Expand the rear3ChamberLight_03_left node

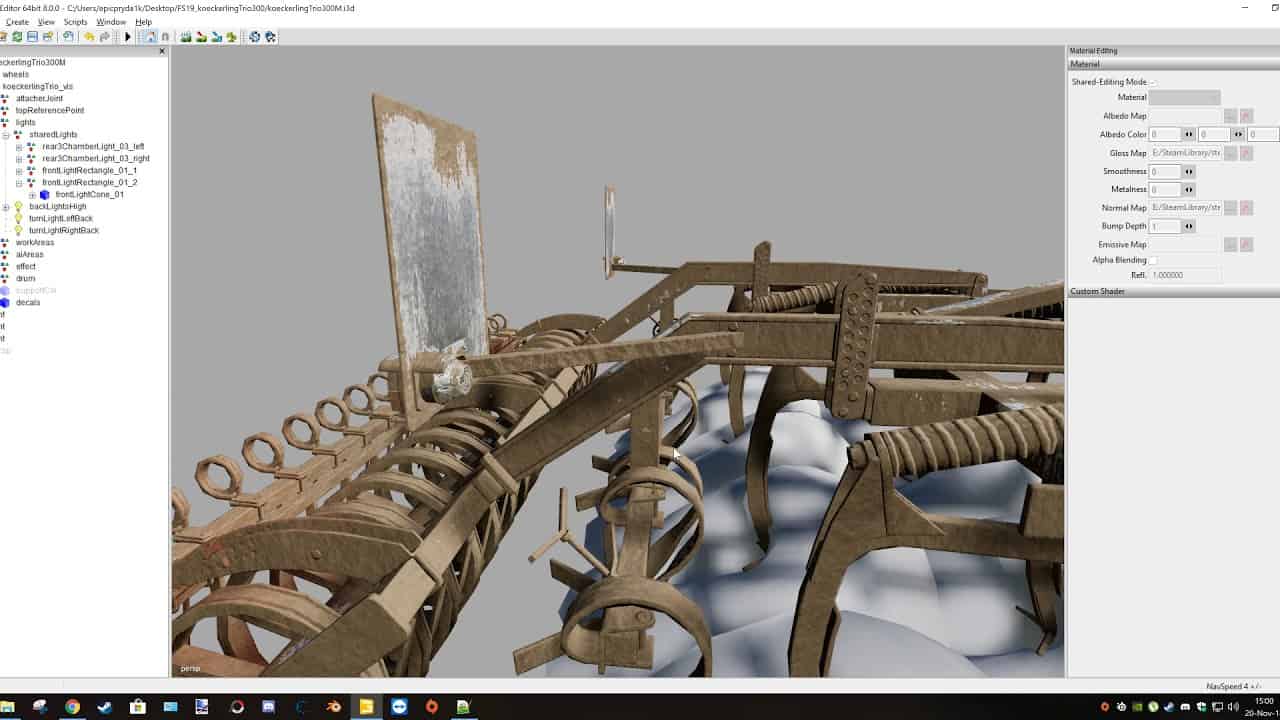point(19,147)
